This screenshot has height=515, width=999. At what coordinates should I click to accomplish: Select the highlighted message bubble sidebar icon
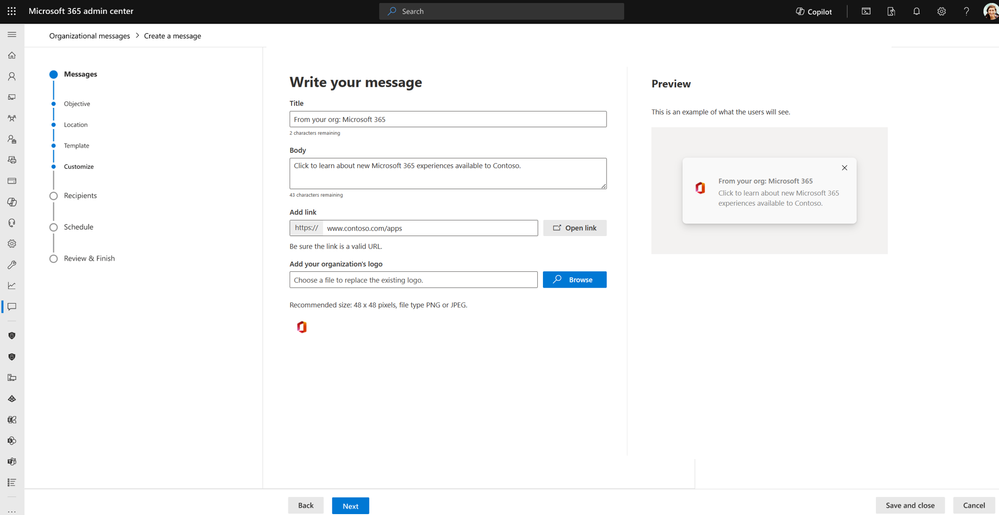click(11, 307)
